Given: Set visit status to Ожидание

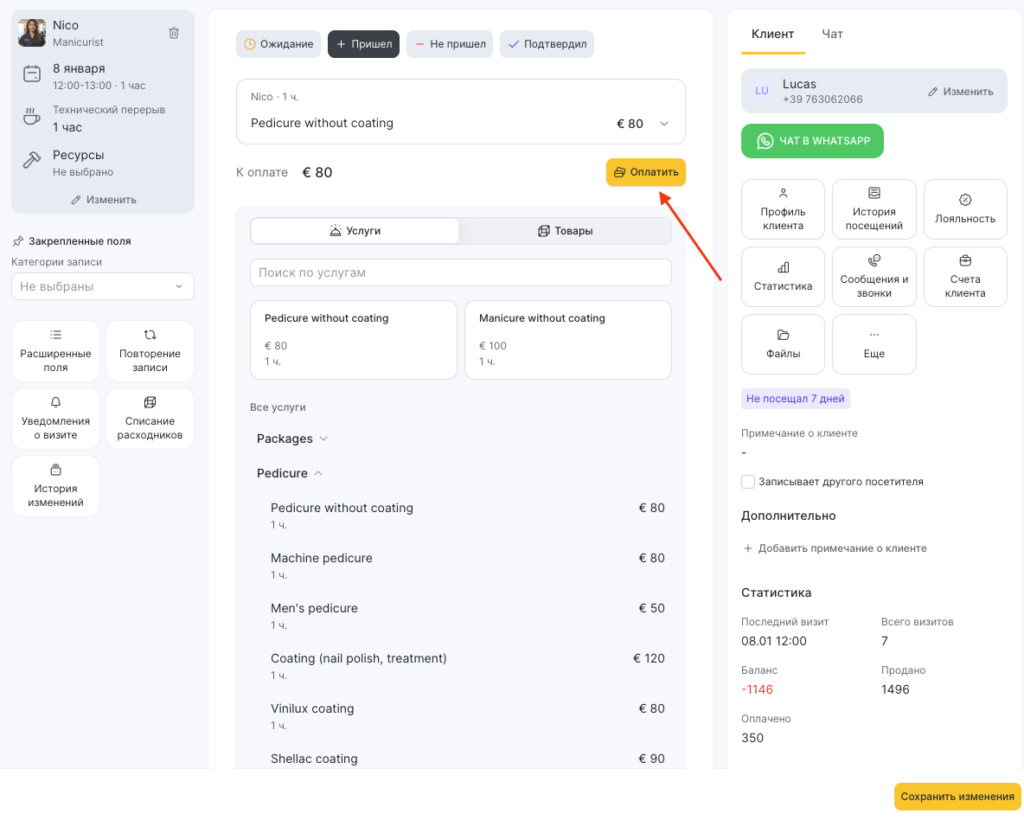Looking at the screenshot, I should (x=278, y=44).
